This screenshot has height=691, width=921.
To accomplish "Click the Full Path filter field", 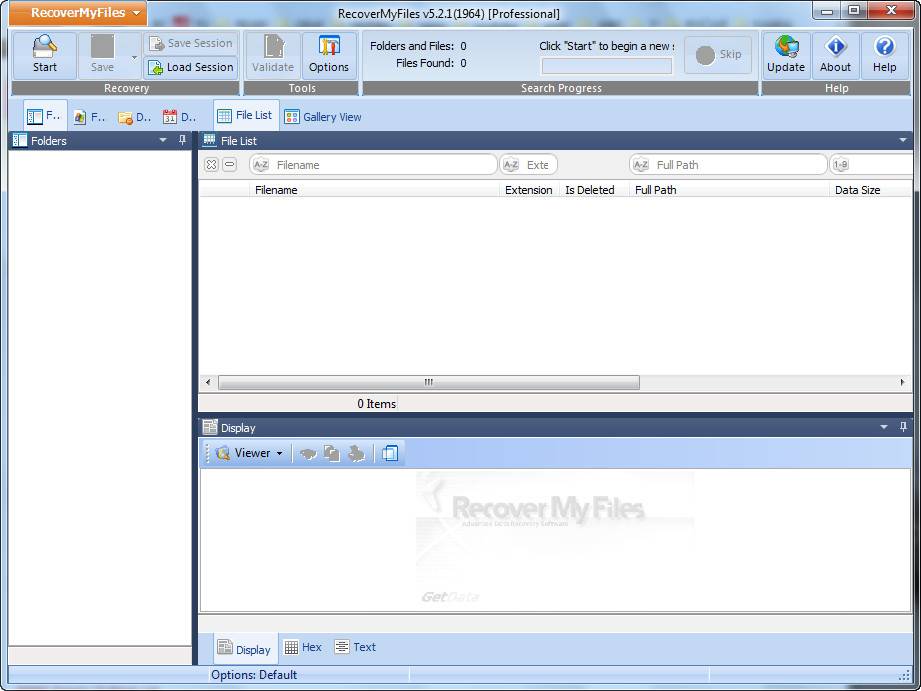I will tap(728, 165).
